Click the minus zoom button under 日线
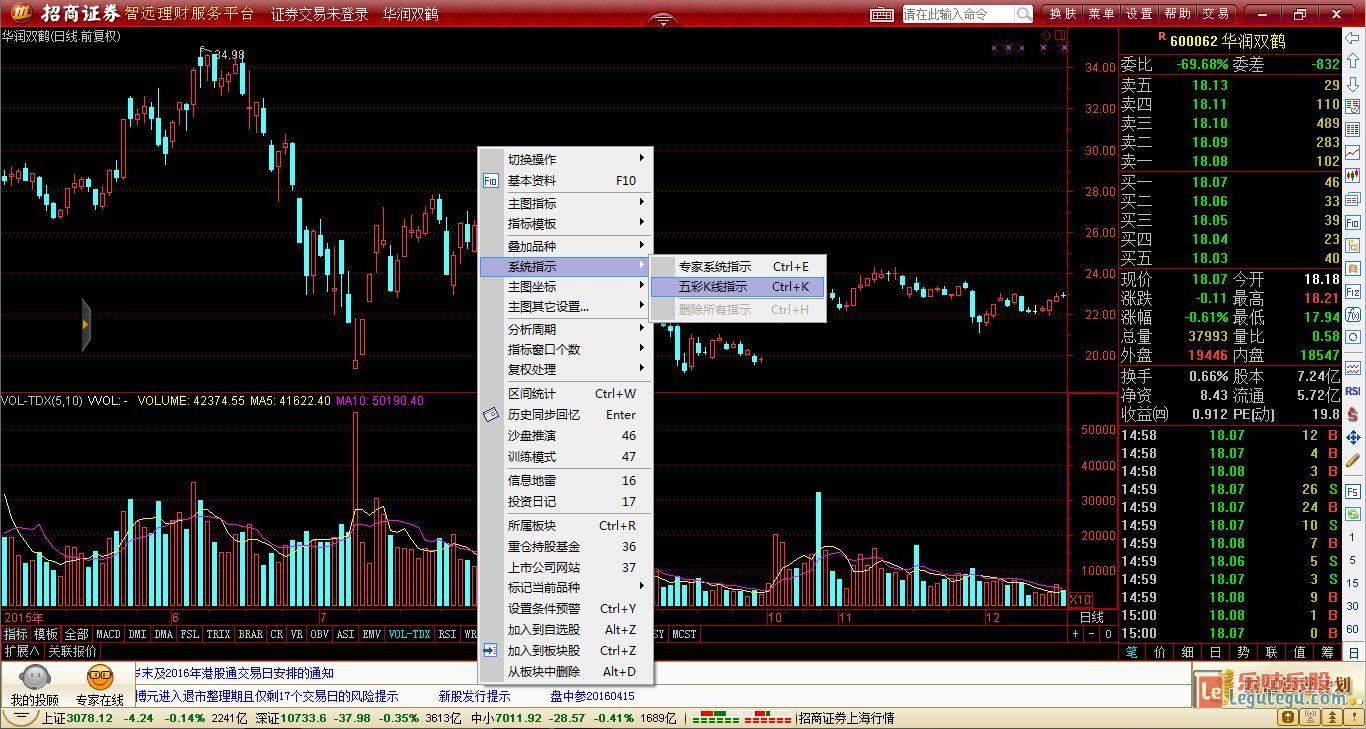Image resolution: width=1366 pixels, height=729 pixels. tap(1092, 634)
